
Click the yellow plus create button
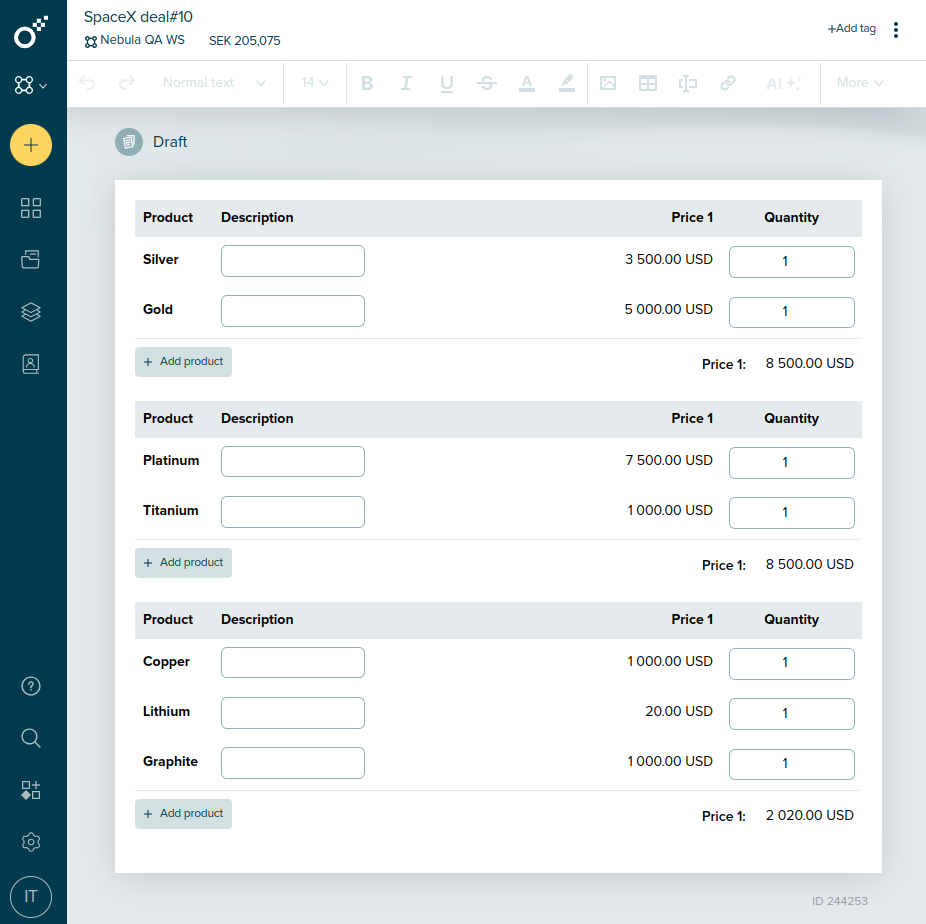[x=31, y=145]
